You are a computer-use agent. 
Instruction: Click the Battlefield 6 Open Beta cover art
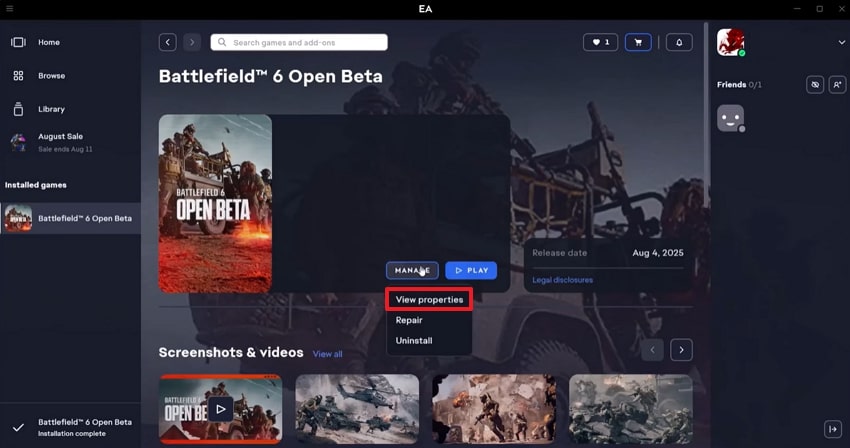tap(215, 203)
